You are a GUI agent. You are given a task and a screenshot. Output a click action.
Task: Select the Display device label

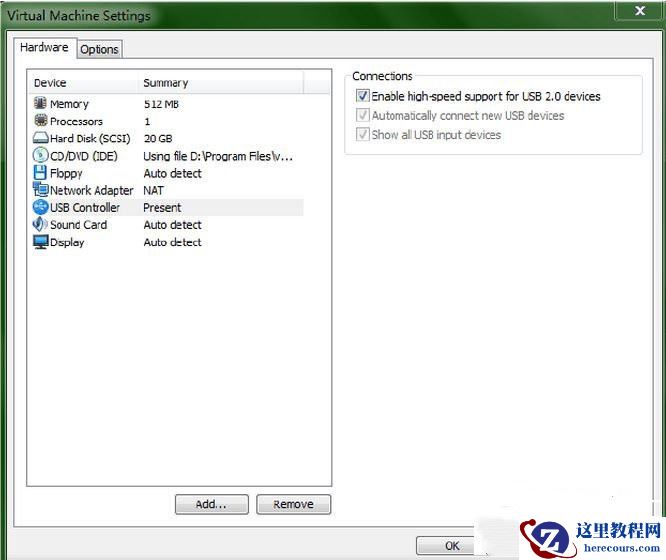coord(67,242)
